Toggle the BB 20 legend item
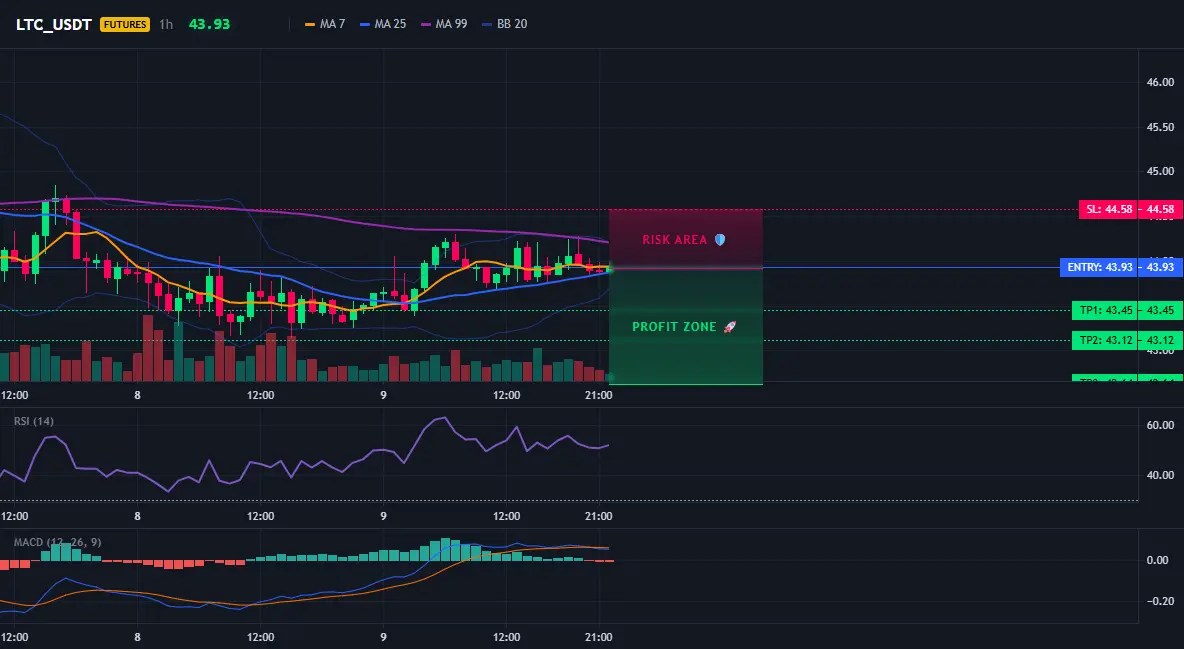This screenshot has width=1184, height=649. [504, 24]
